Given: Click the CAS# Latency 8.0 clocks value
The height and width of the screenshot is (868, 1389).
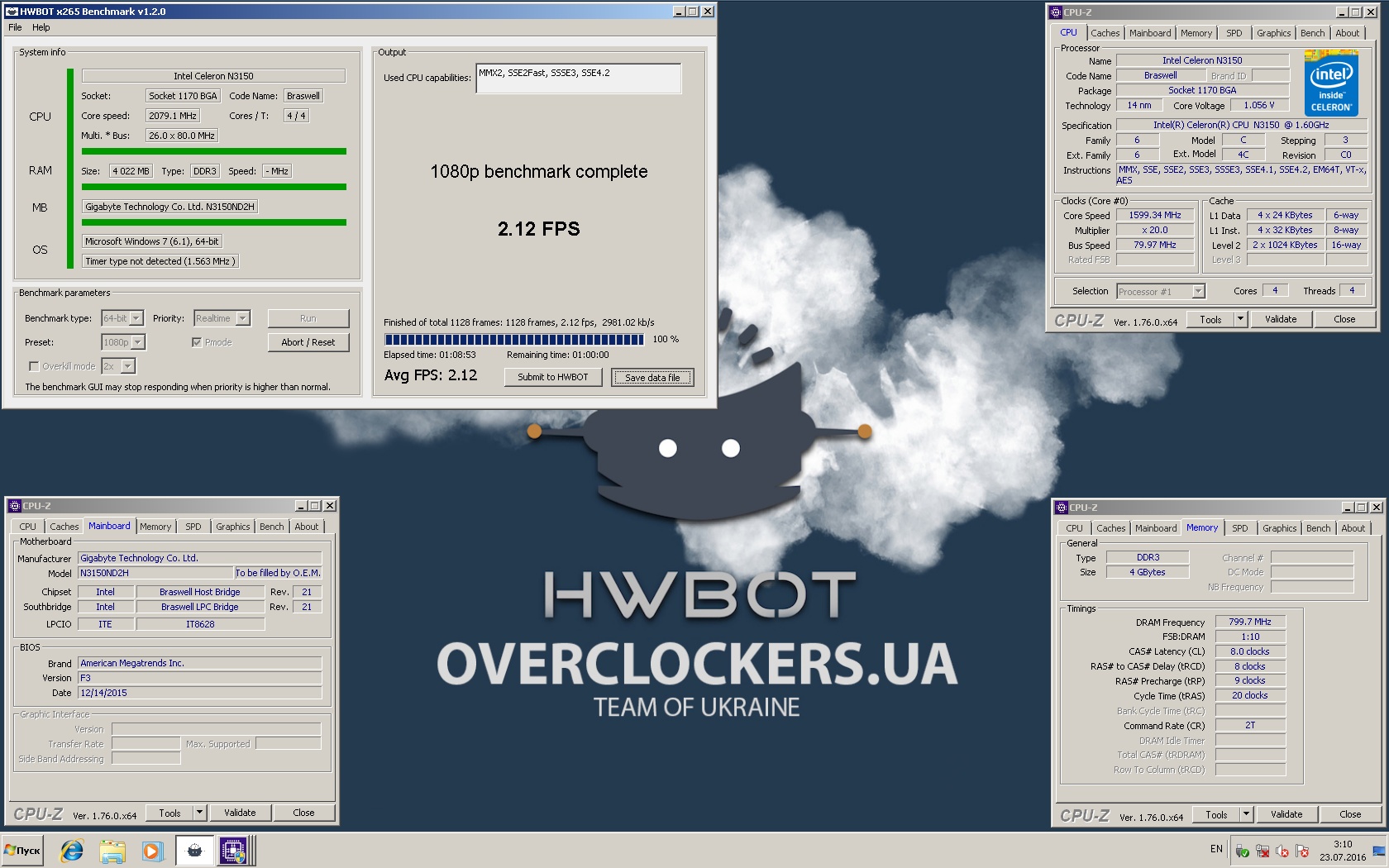Looking at the screenshot, I should (1250, 651).
